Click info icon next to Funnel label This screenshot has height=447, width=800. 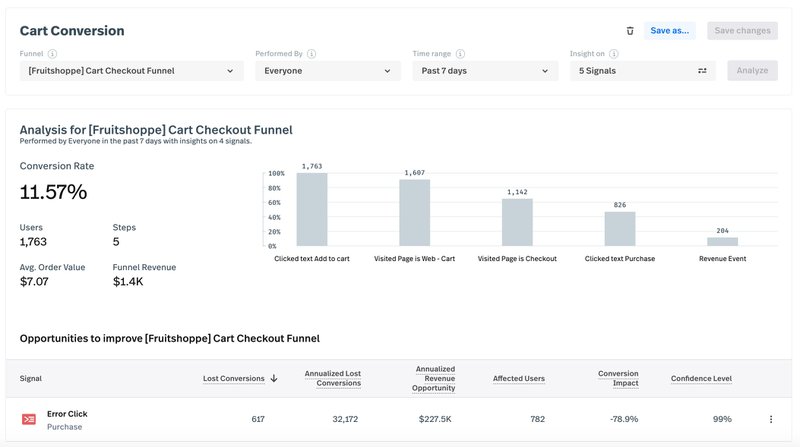tap(52, 54)
